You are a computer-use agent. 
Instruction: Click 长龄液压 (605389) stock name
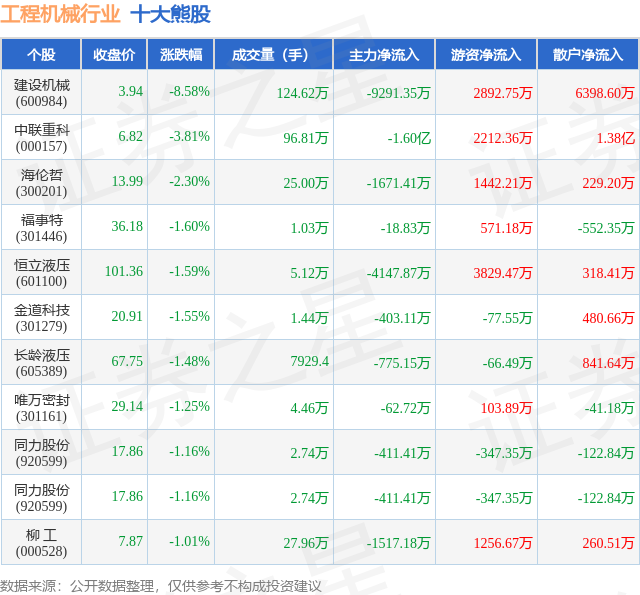41,362
